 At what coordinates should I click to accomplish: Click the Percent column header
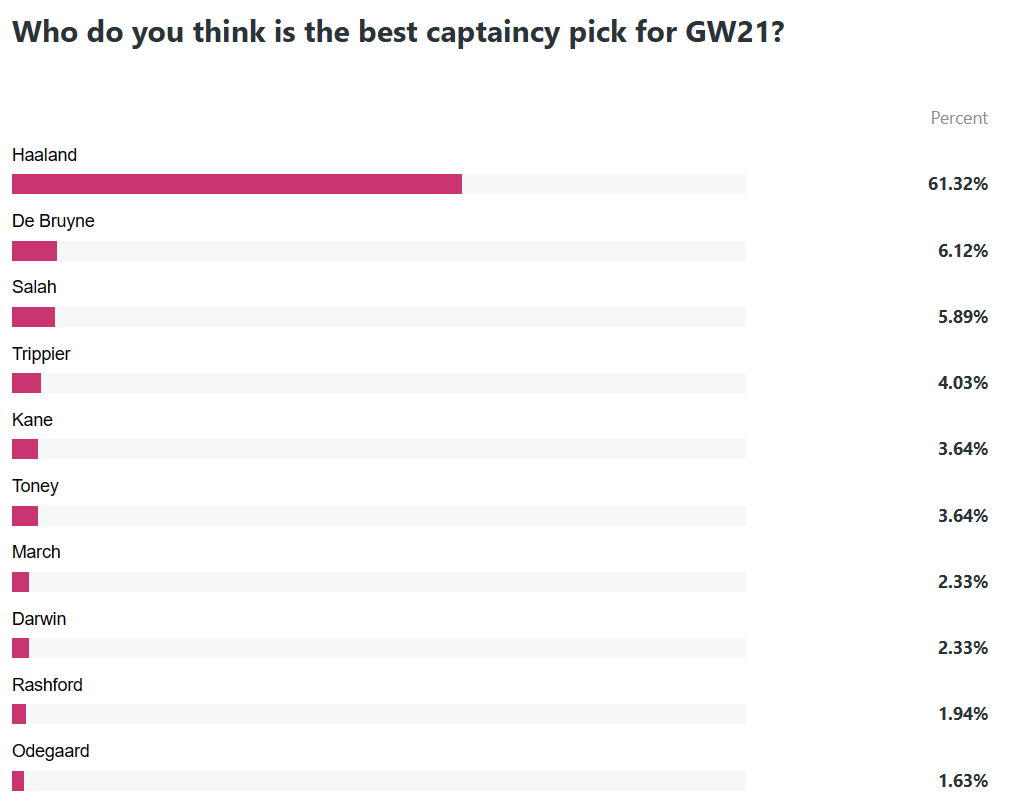959,118
